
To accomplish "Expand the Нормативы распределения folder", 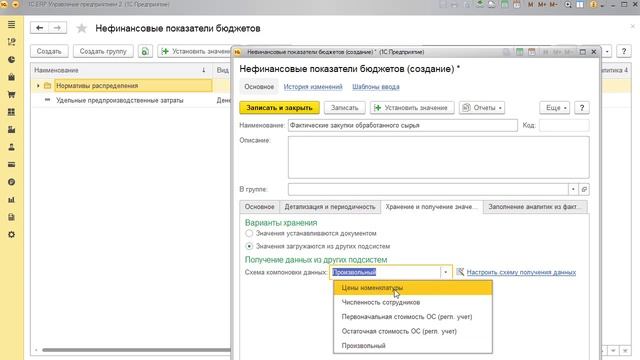I will tap(38, 86).
